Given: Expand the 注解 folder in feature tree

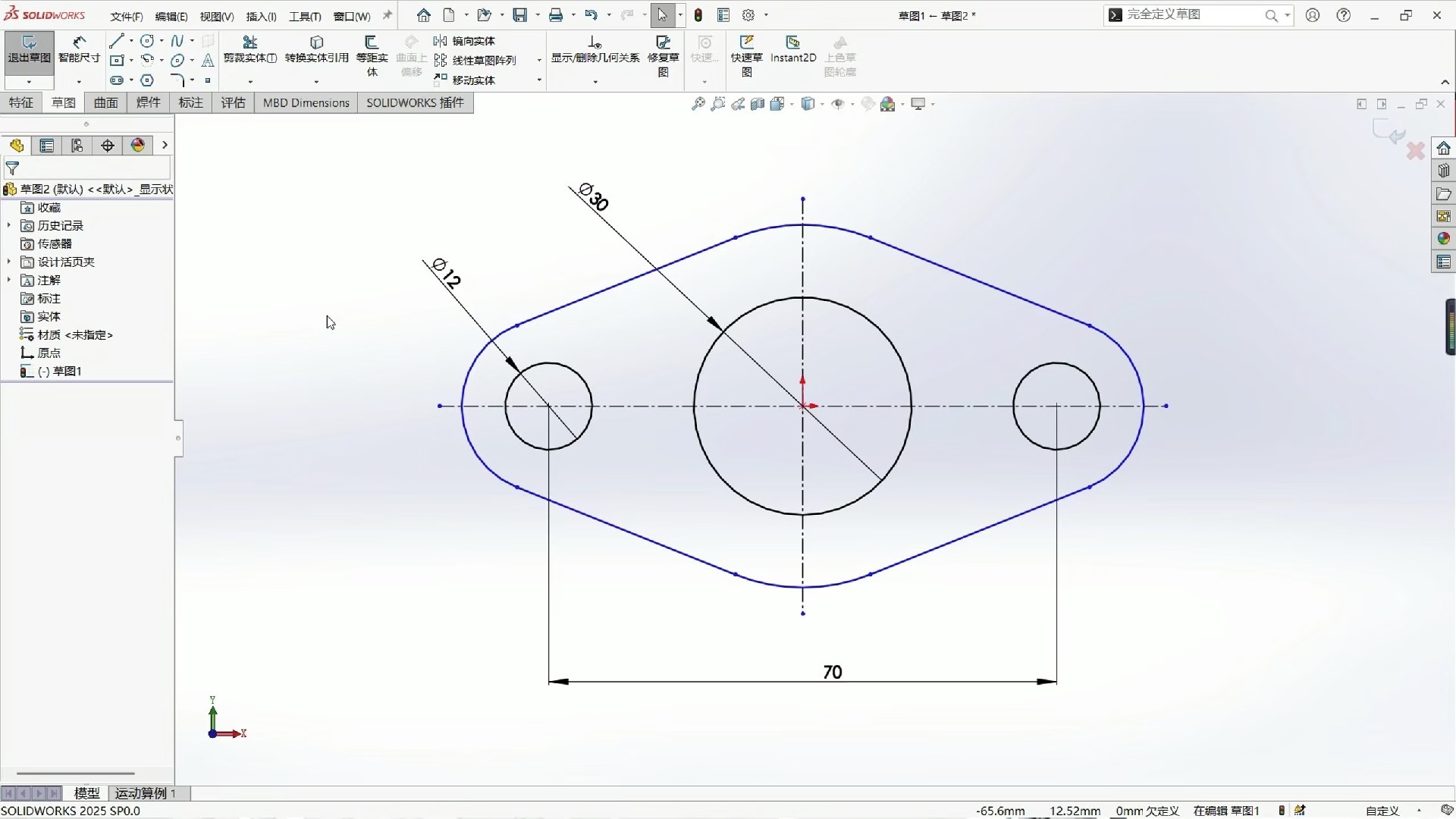Looking at the screenshot, I should pos(8,280).
